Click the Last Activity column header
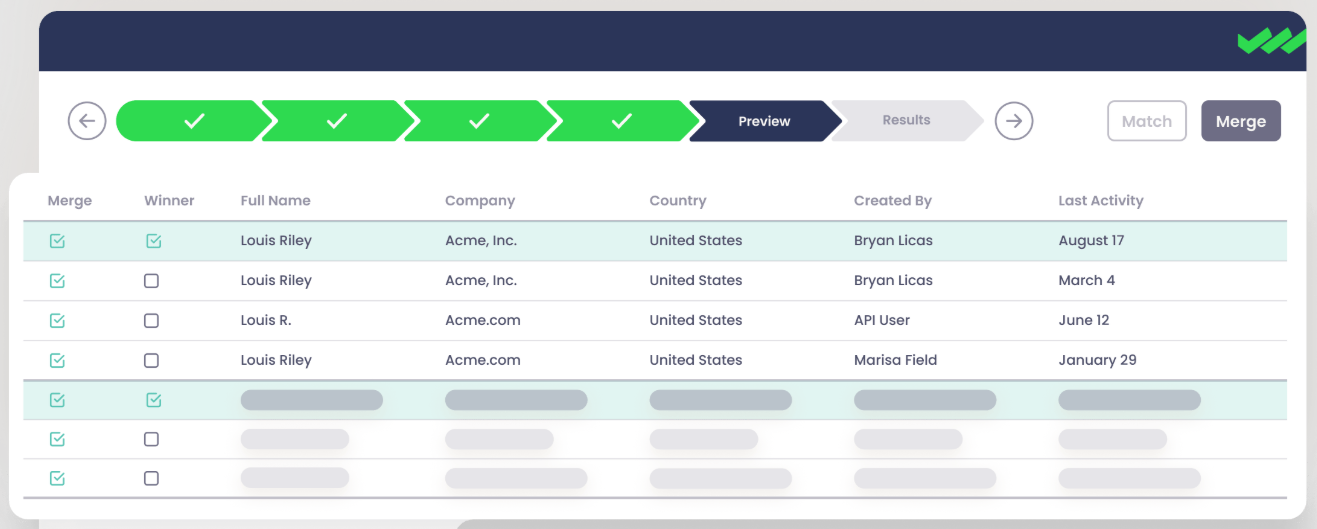 tap(1101, 200)
